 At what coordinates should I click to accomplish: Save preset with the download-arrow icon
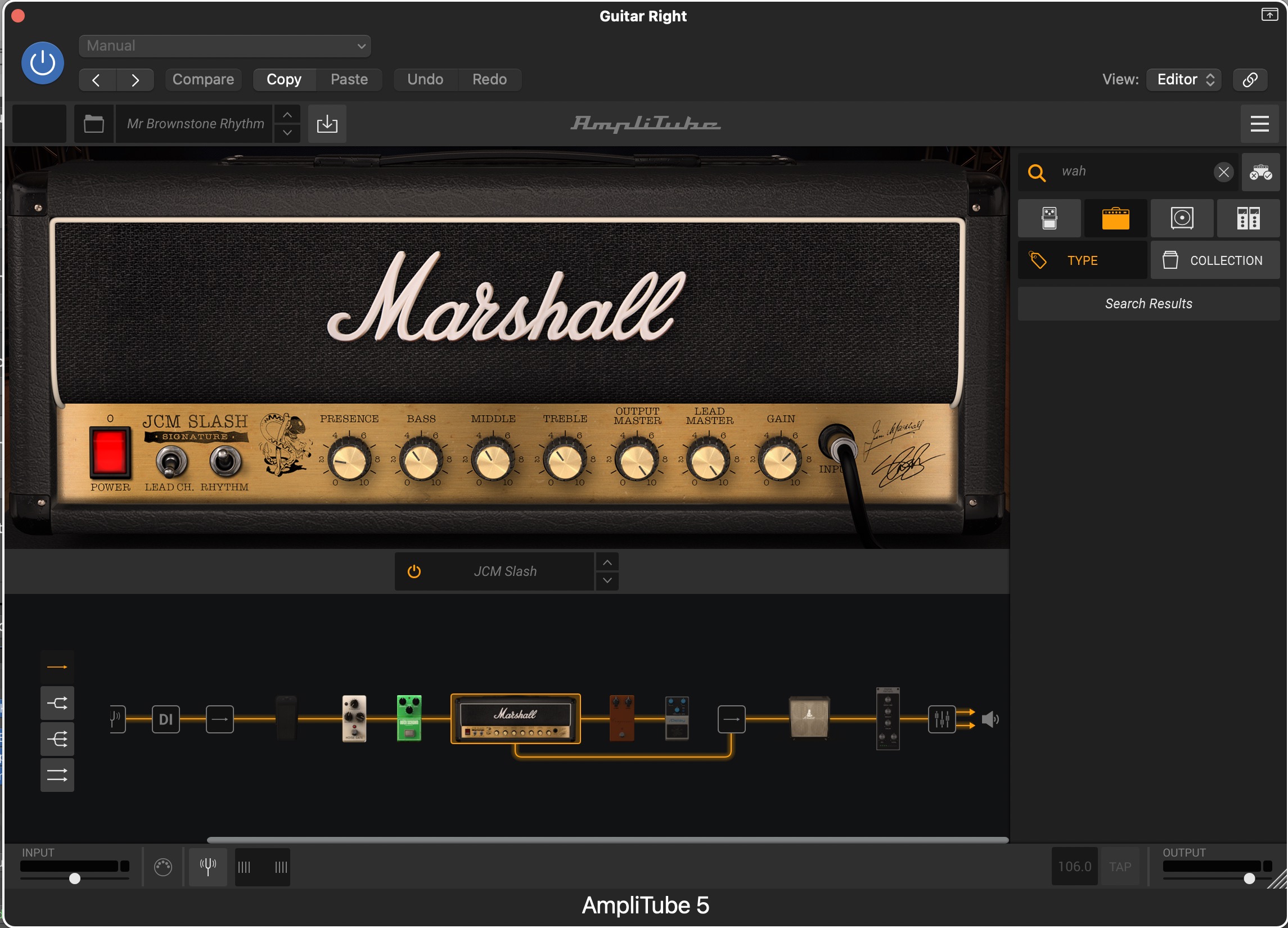tap(327, 124)
